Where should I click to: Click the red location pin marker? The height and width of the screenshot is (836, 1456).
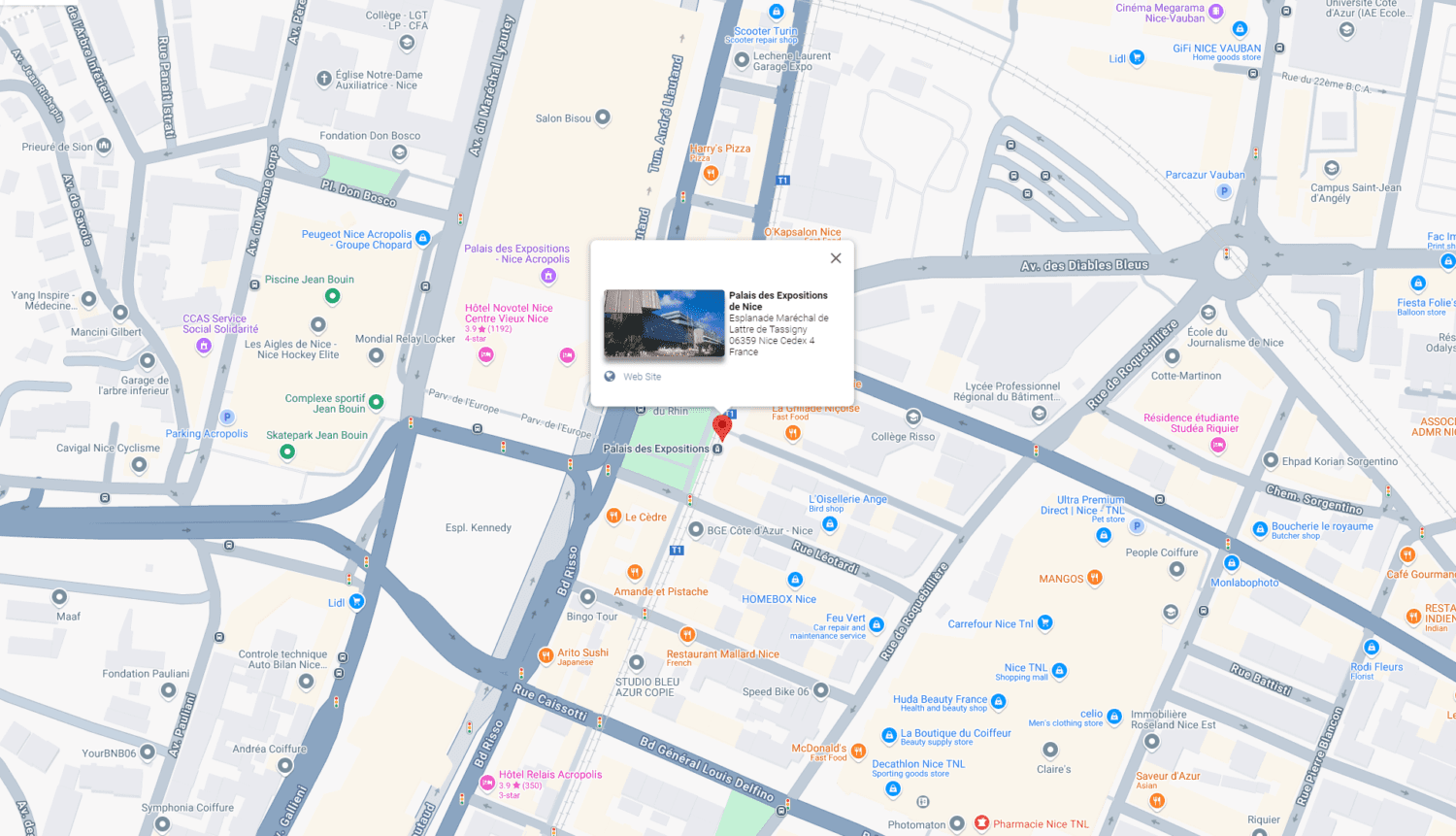pos(721,426)
